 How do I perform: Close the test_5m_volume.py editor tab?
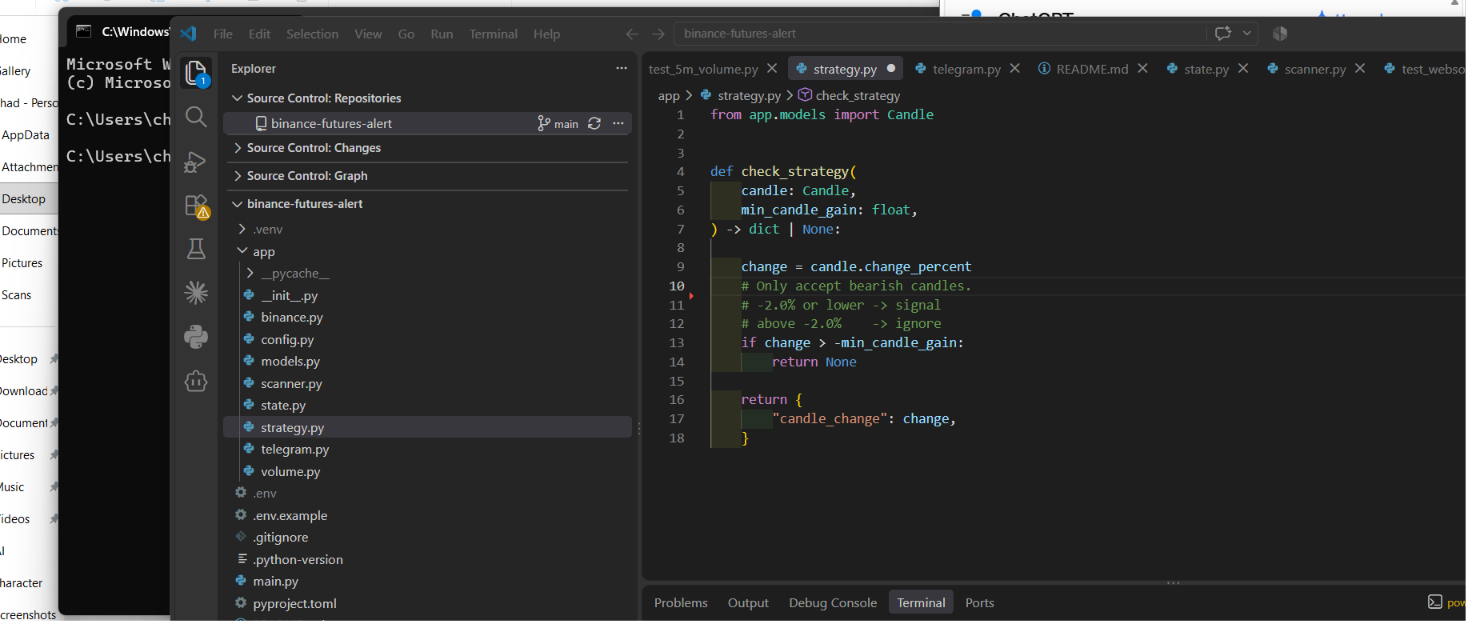pos(772,68)
